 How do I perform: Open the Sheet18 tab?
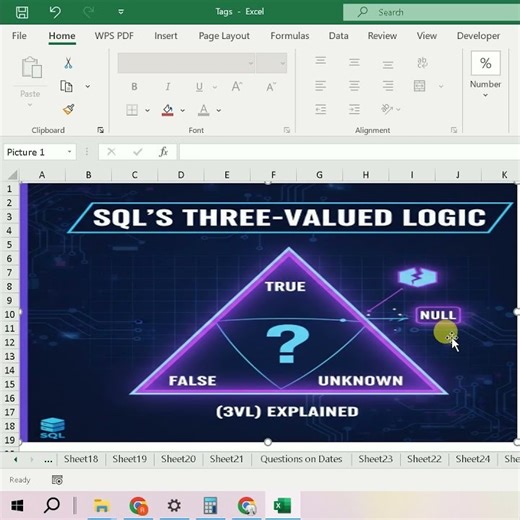point(81,459)
